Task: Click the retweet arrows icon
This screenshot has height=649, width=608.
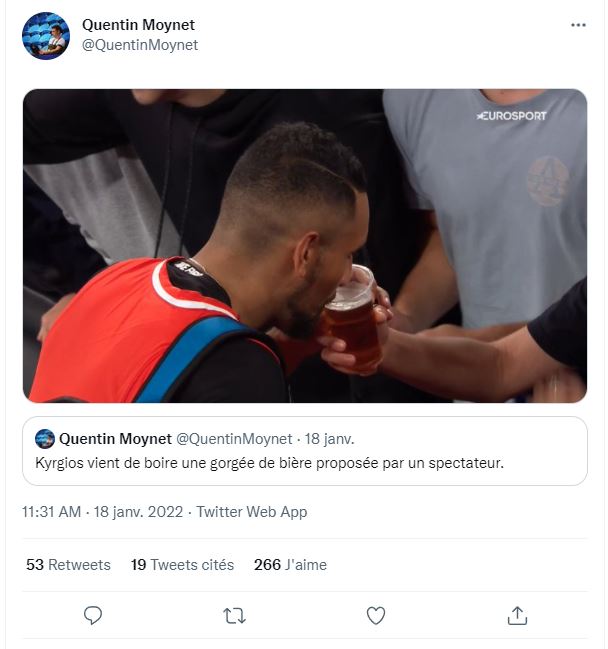Action: click(234, 615)
